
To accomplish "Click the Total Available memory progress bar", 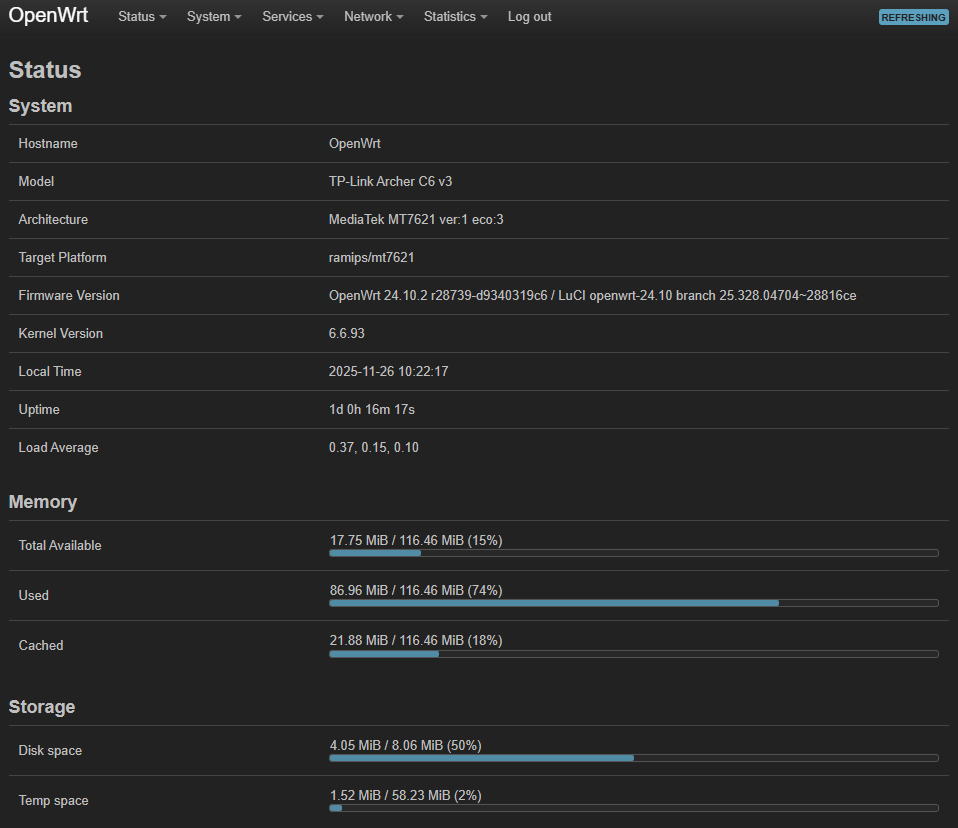I will tap(633, 553).
